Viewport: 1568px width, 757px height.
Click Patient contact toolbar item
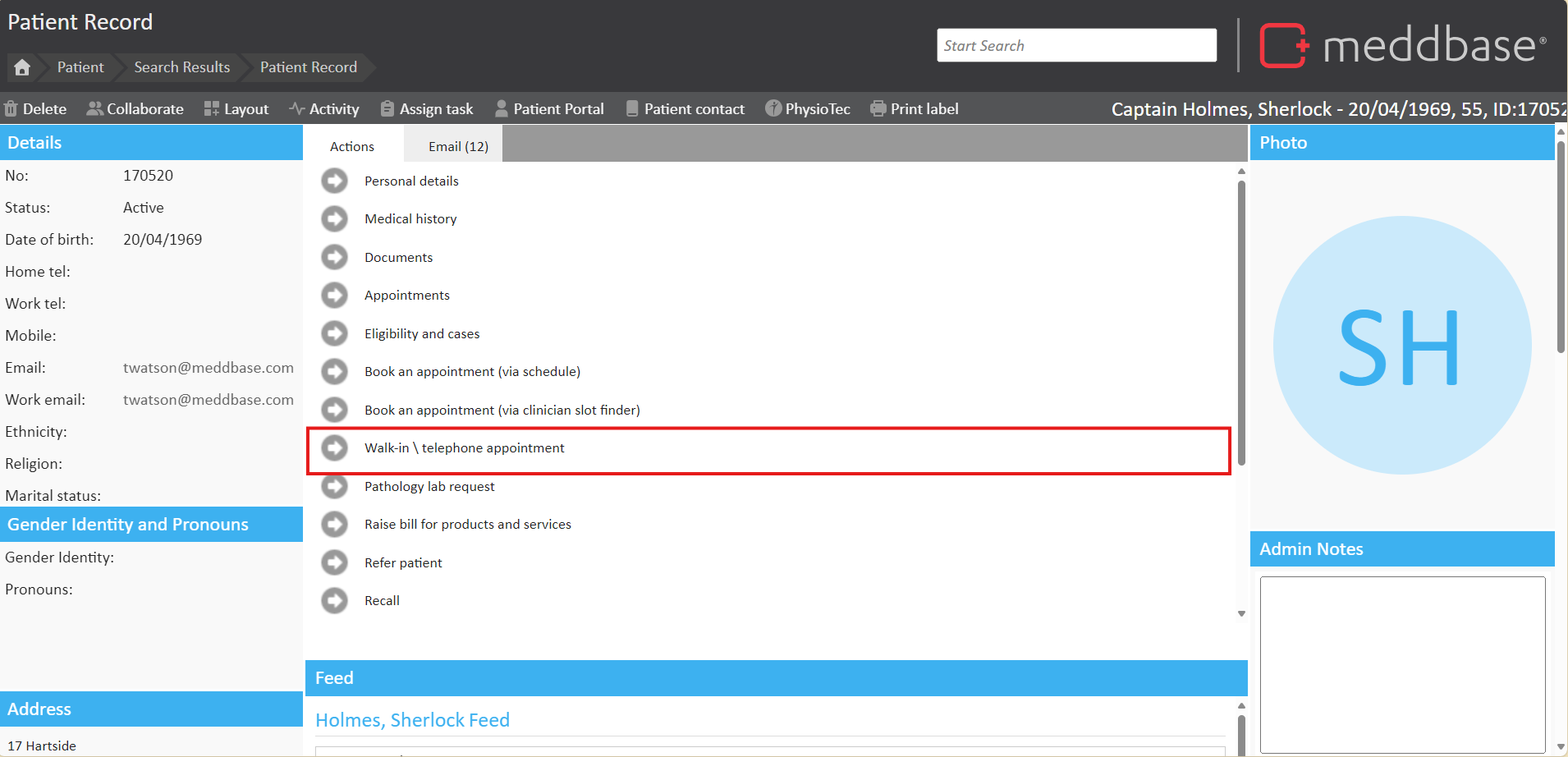coord(685,109)
